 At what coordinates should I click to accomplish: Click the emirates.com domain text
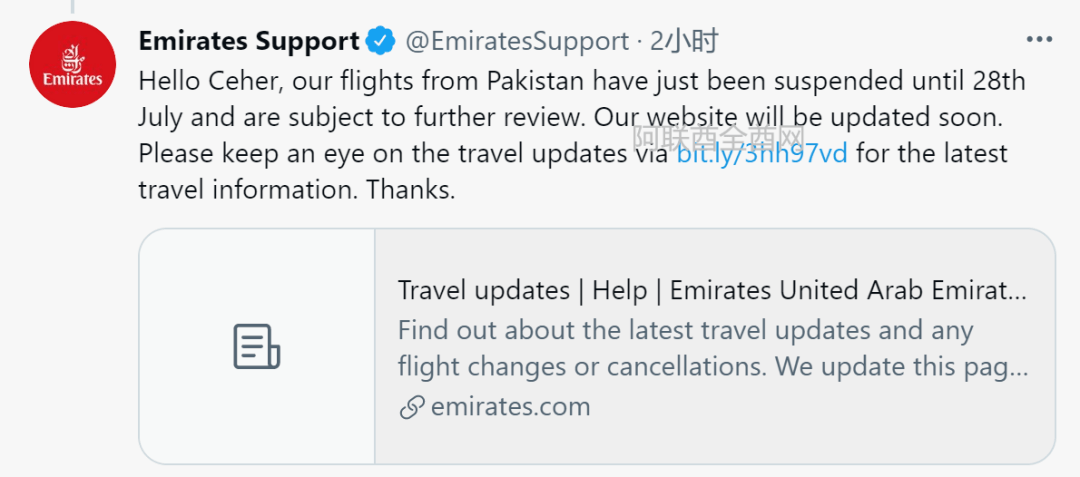pos(510,407)
